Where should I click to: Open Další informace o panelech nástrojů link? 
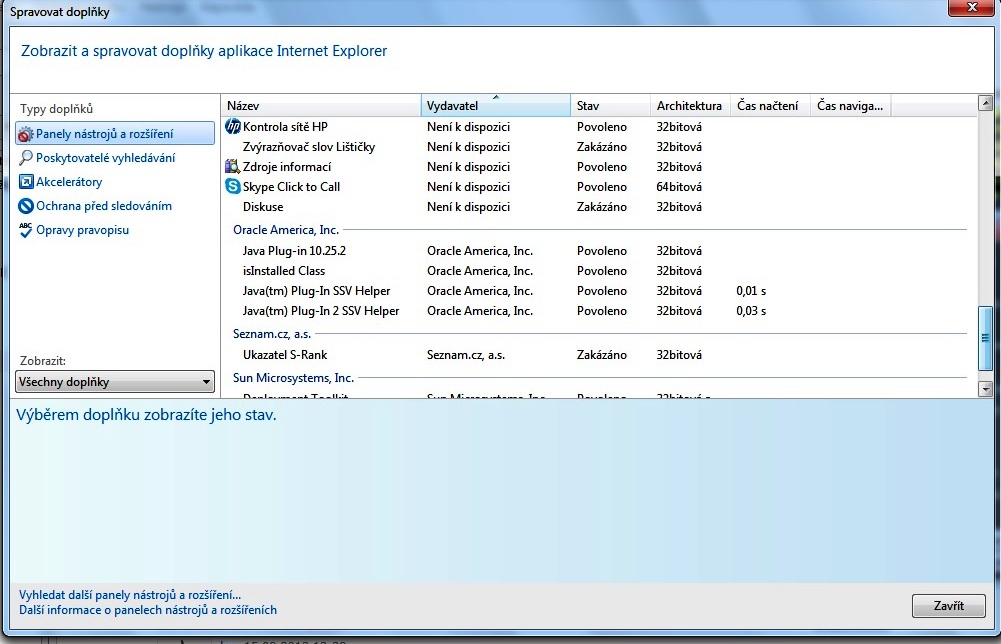148,610
